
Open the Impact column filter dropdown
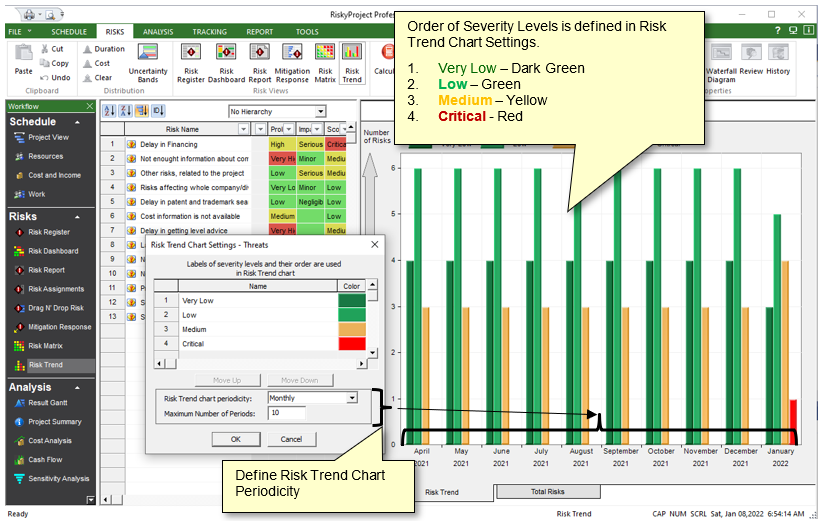(317, 129)
